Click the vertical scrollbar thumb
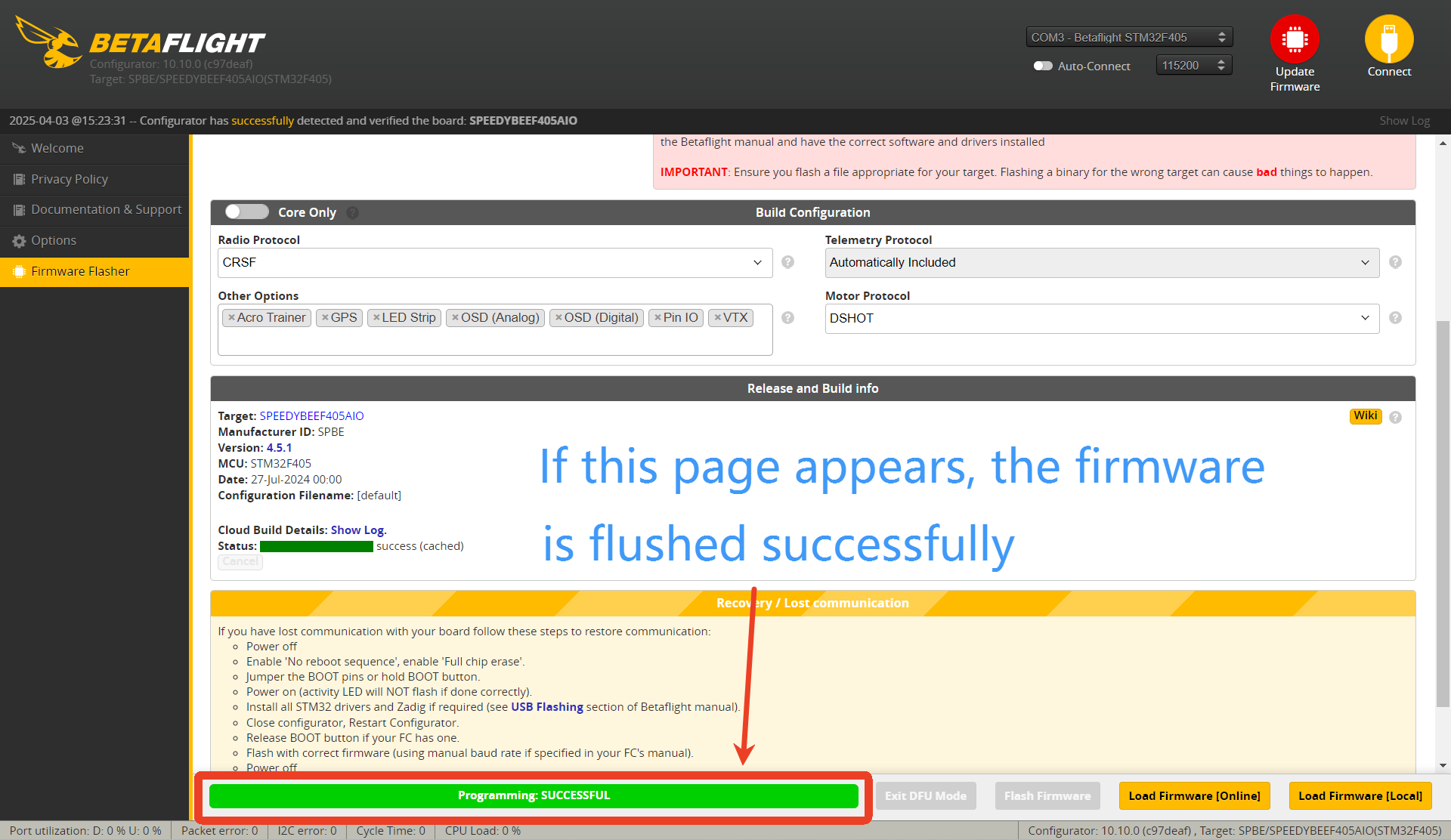The image size is (1451, 840). 1443,514
